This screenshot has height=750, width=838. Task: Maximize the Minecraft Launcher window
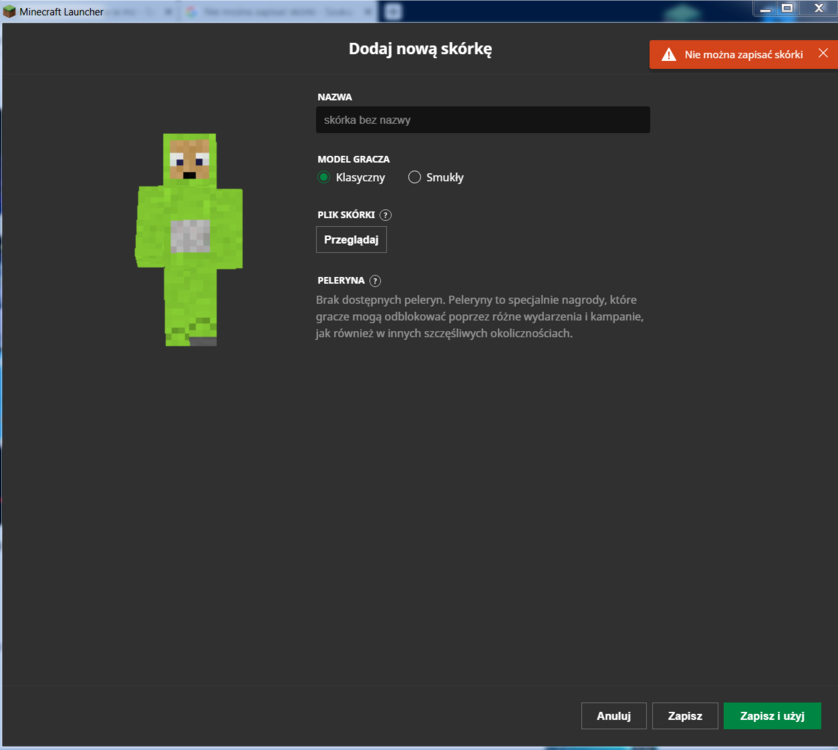[787, 8]
